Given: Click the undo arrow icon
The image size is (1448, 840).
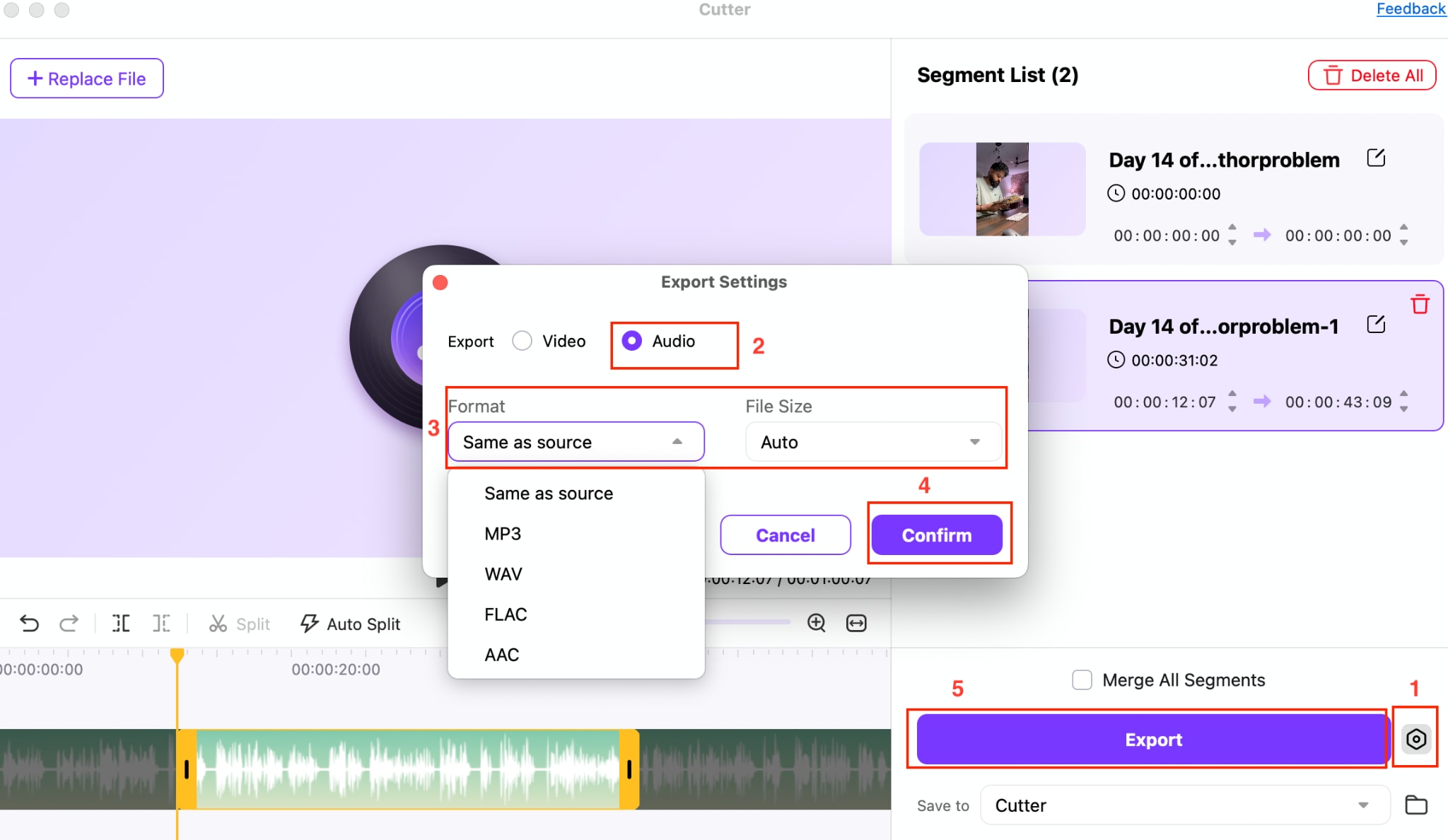Looking at the screenshot, I should (x=29, y=623).
